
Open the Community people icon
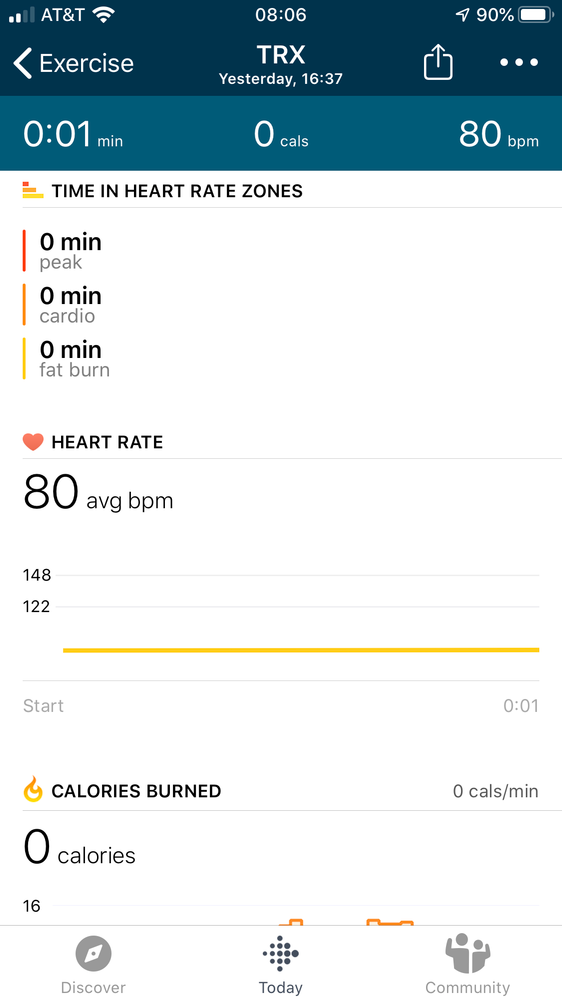click(x=468, y=953)
